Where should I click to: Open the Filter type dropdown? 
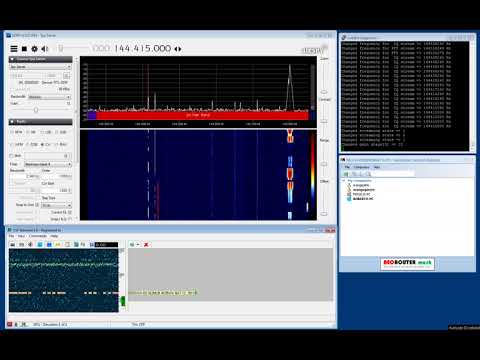click(48, 164)
